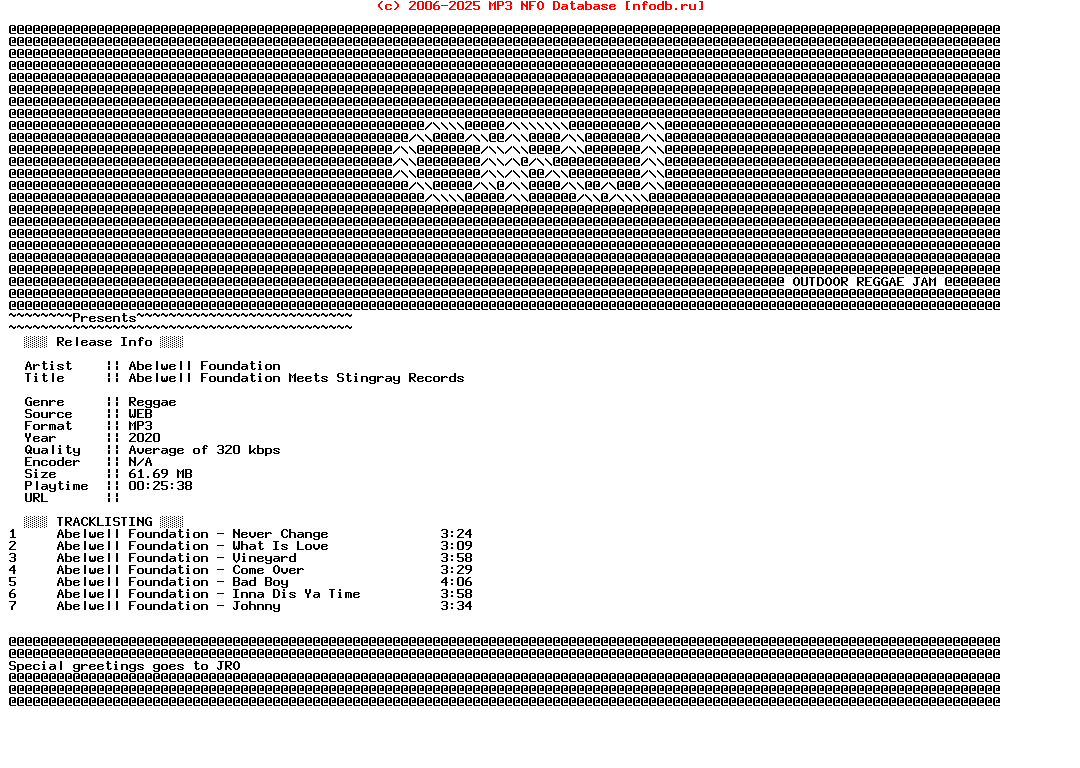Screen dimensions: 1080x768
Task: Select track 5 Bad Boy
Action: point(172,583)
